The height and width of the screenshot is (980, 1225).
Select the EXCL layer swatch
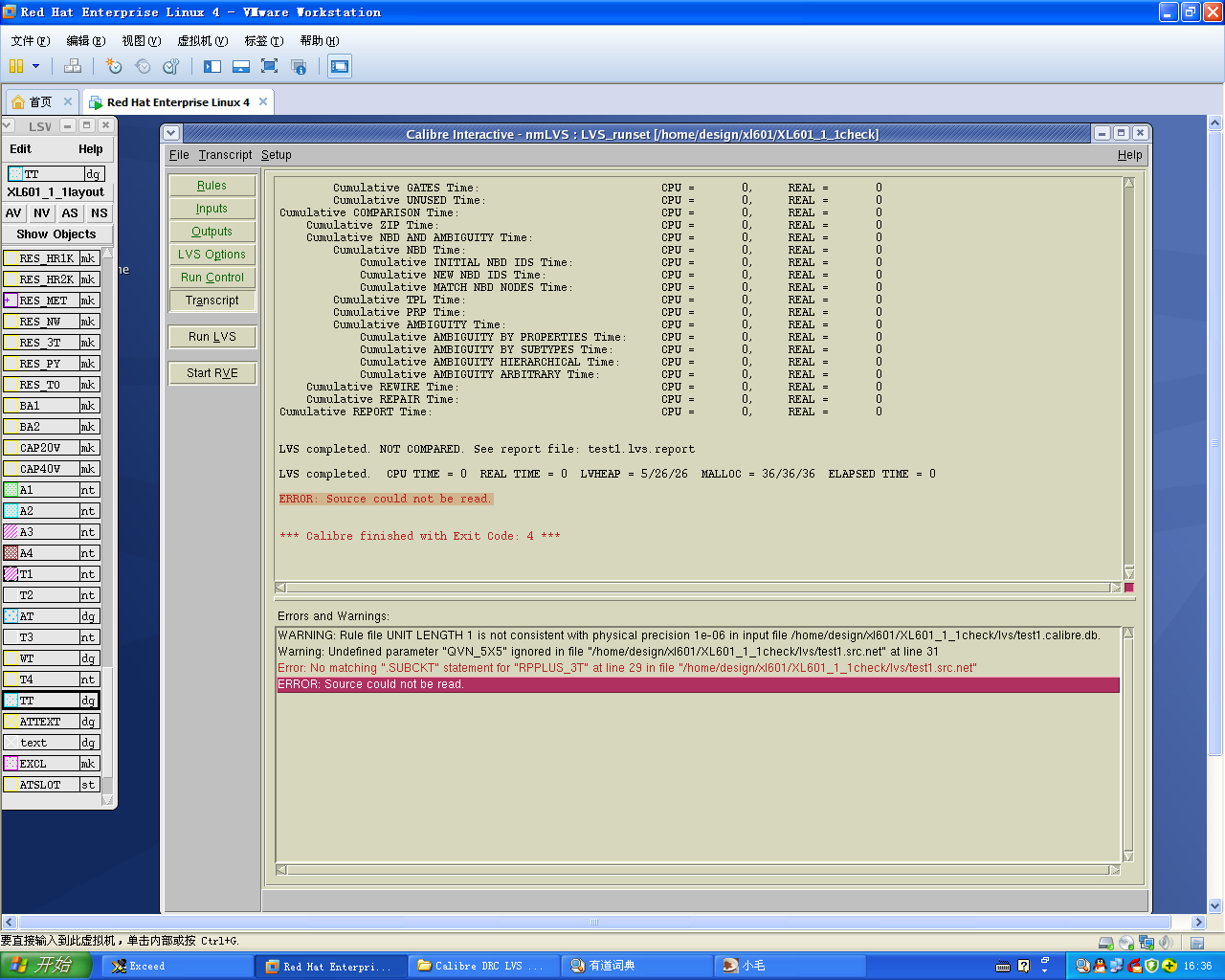click(x=11, y=764)
